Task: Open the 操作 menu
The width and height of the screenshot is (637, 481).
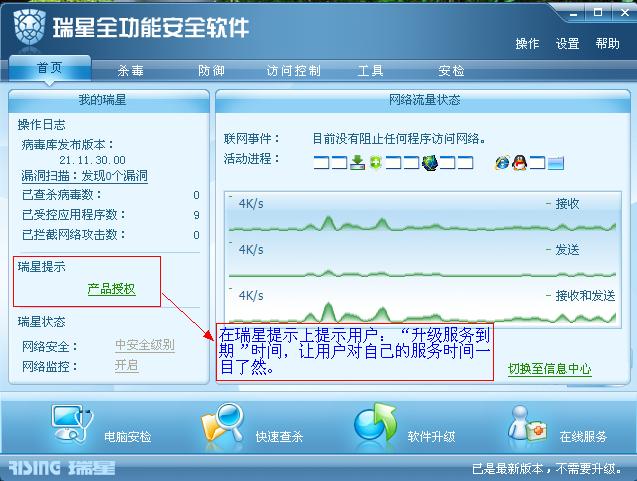Action: click(527, 43)
